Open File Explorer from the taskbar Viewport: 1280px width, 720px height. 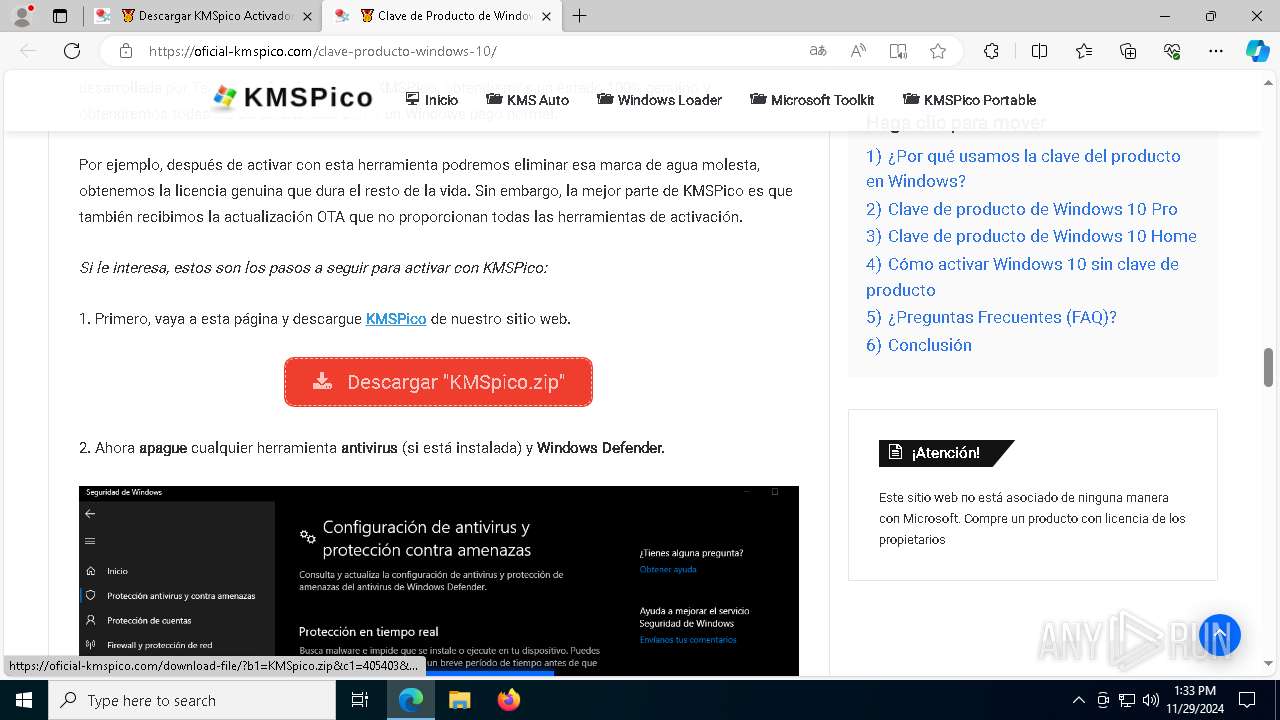tap(459, 700)
